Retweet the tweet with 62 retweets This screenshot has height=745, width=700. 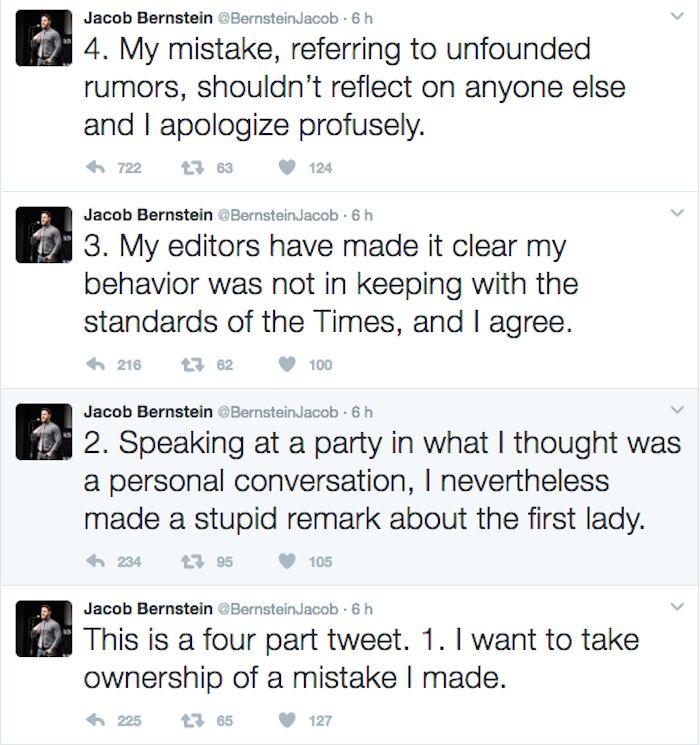tap(191, 365)
